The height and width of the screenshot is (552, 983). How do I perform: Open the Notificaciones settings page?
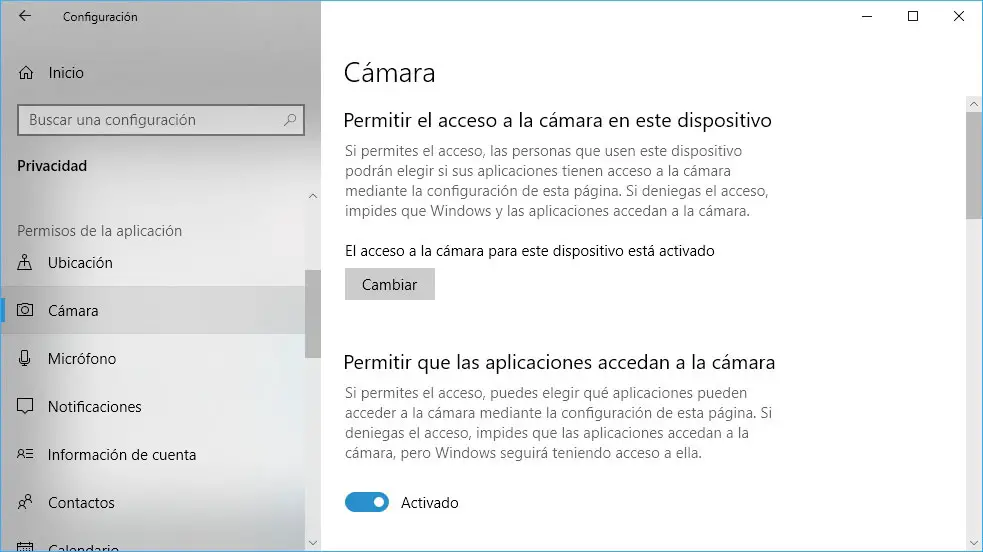pos(95,407)
